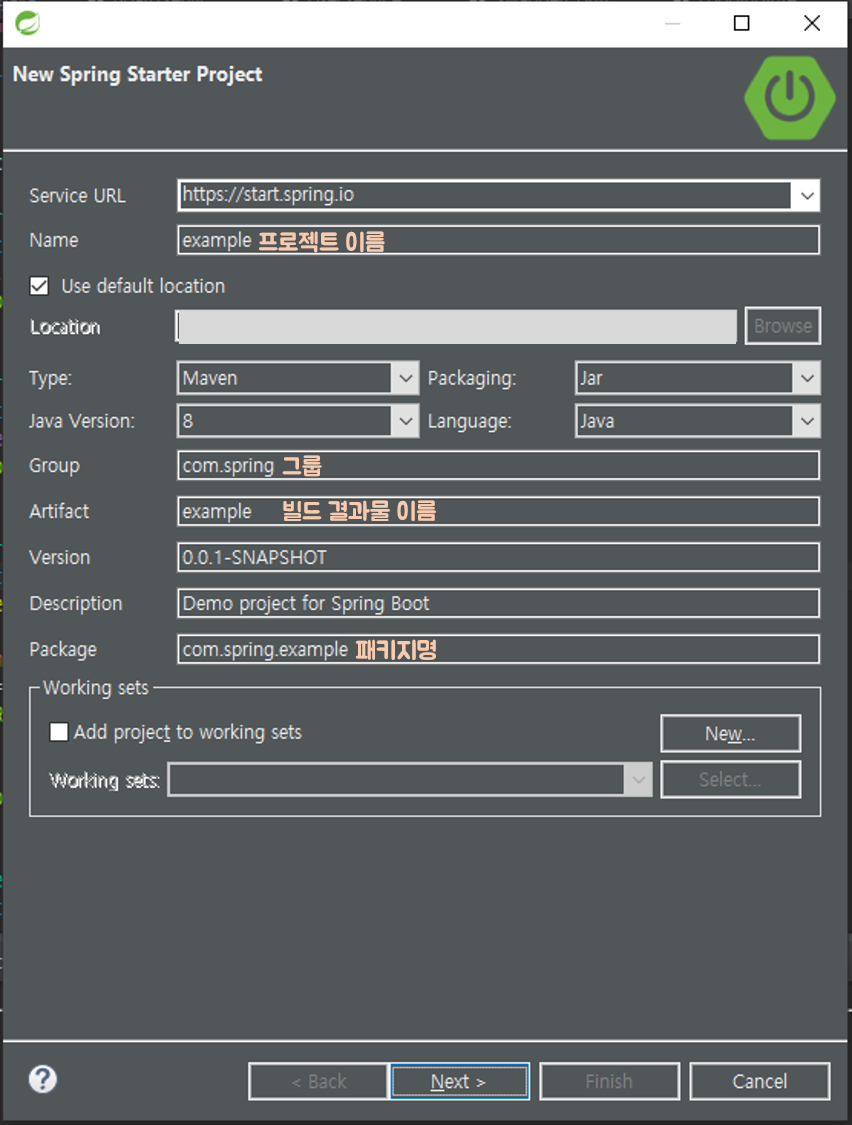Screen dimensions: 852x1125
Task: Click the 'Service URL' label
Action: (78, 196)
